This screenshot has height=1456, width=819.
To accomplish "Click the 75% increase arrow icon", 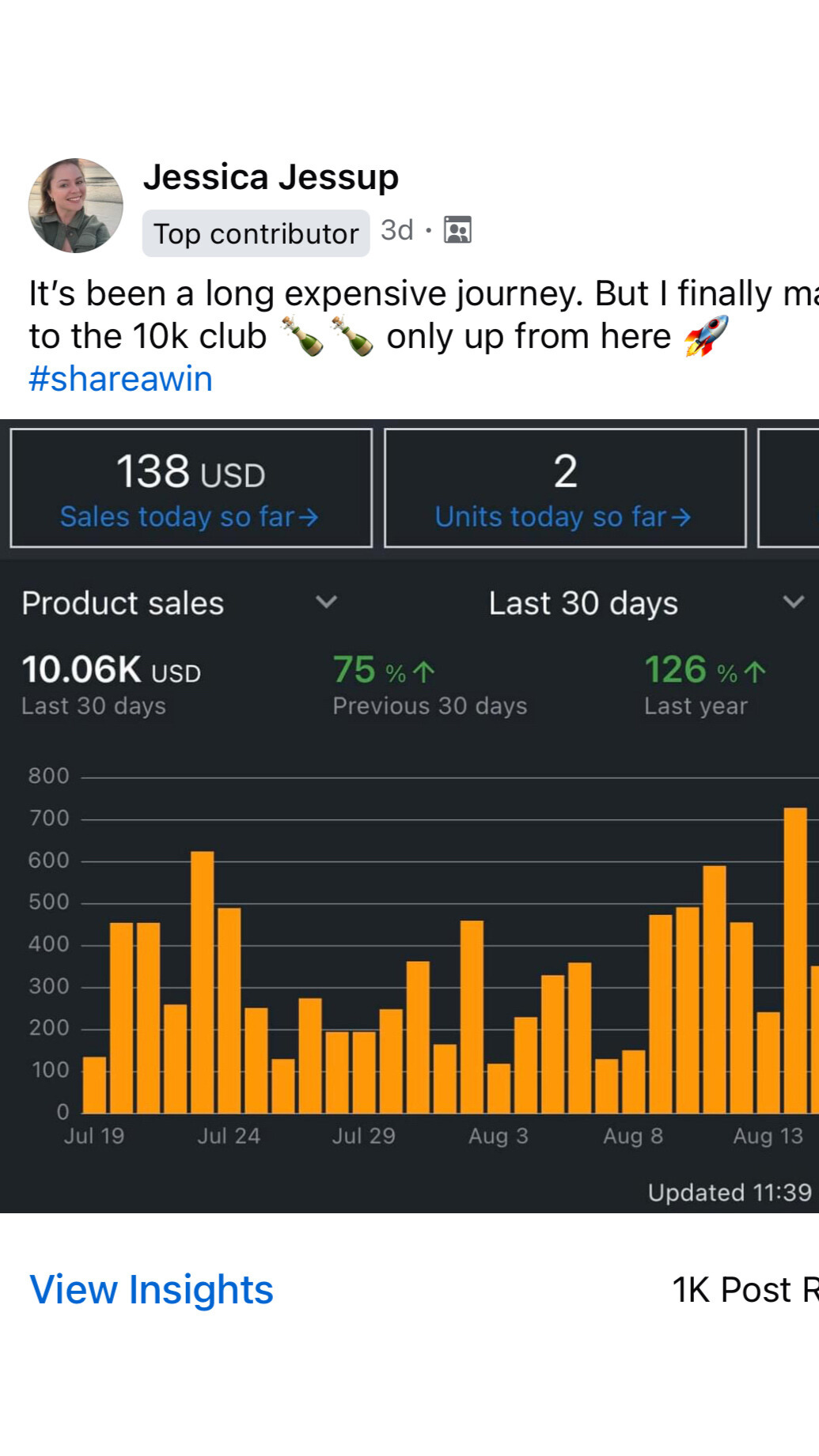I will tap(424, 671).
